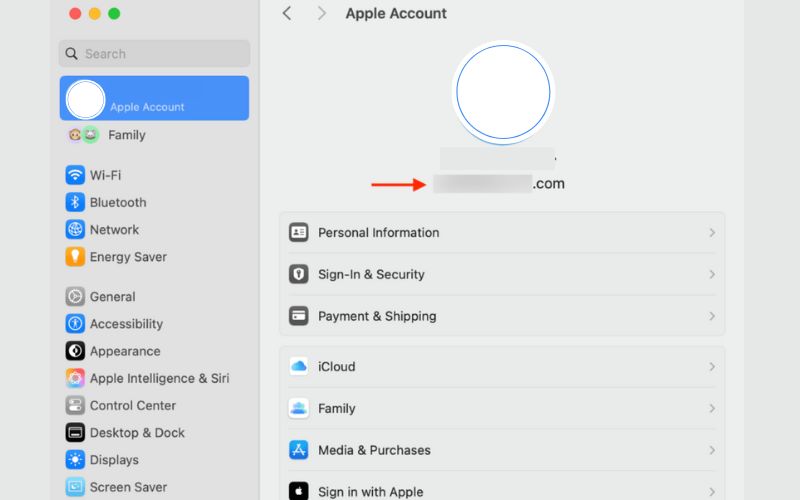The image size is (800, 500).
Task: Expand Sign in with Apple chevron
Action: [712, 492]
